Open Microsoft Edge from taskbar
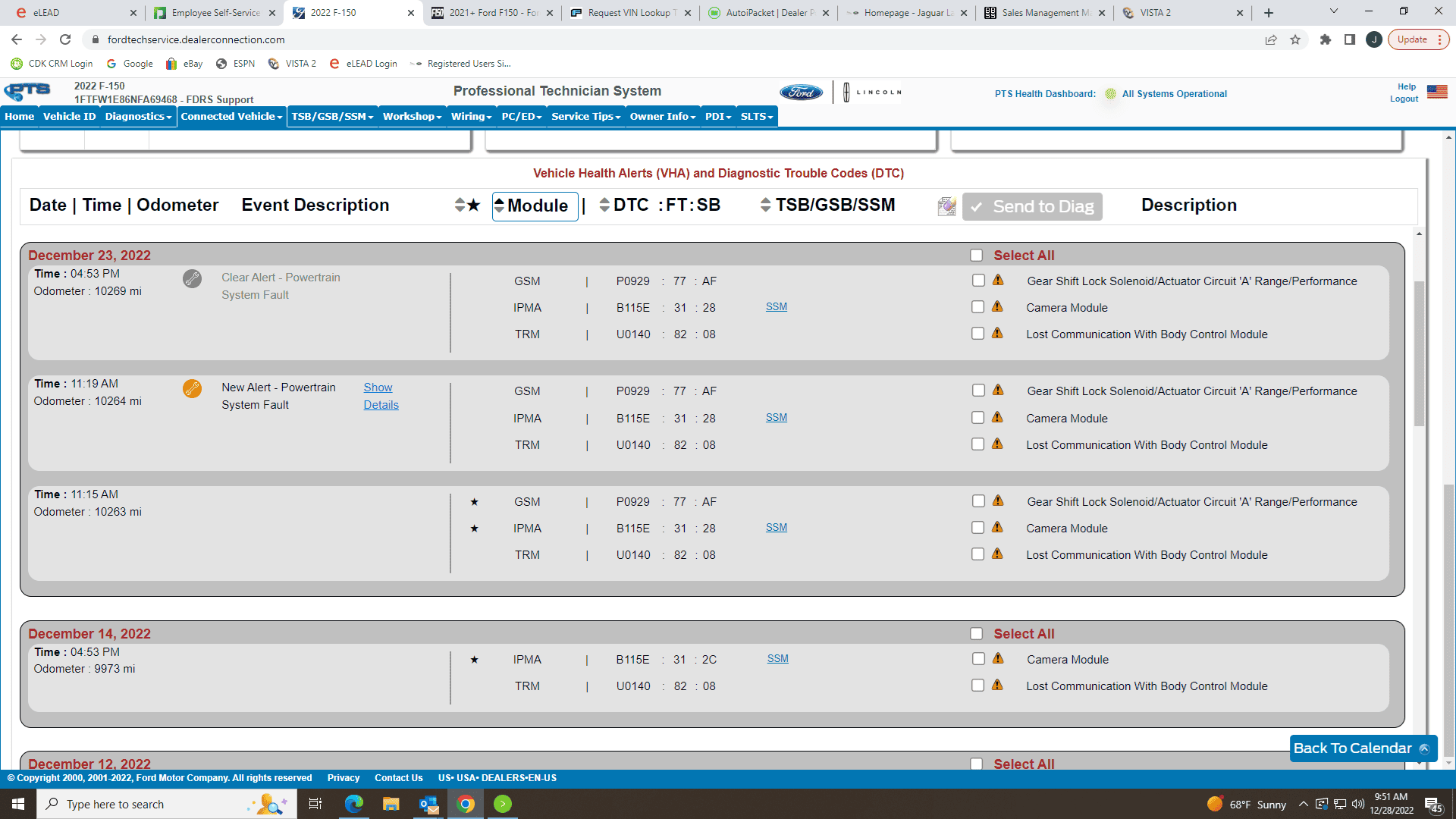 click(353, 804)
